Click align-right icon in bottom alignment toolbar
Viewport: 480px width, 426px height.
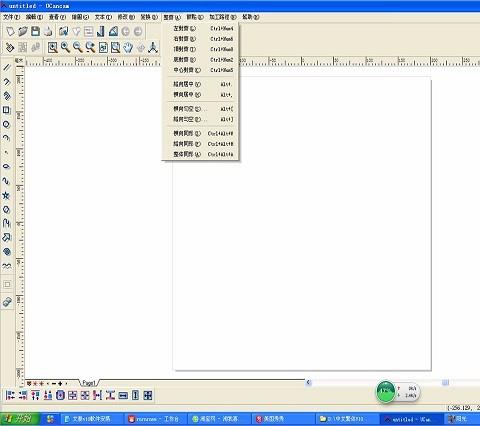[x=23, y=395]
